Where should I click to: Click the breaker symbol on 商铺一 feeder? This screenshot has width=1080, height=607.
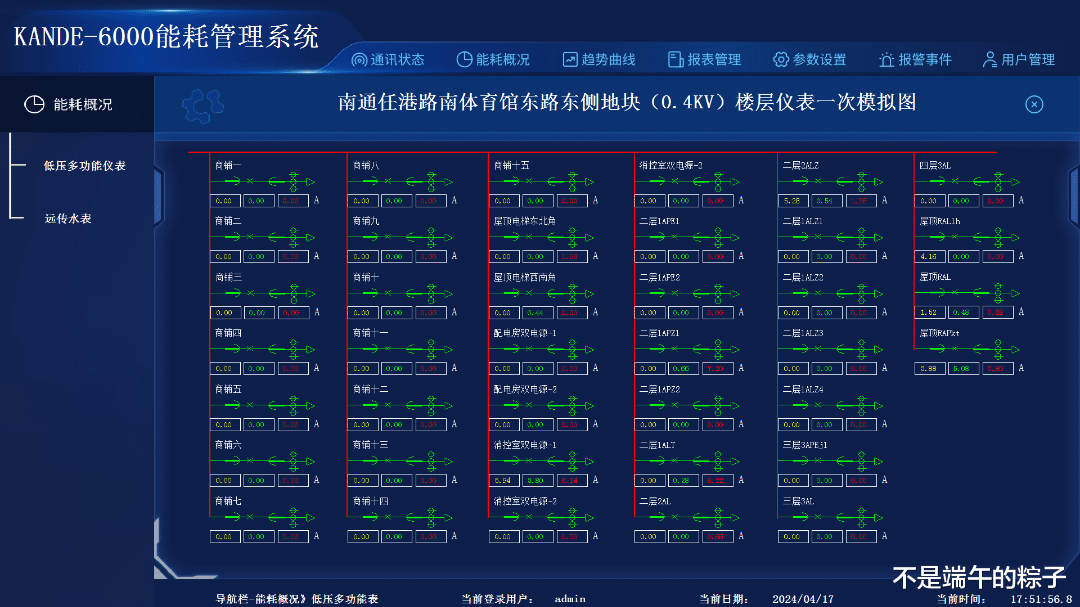point(251,181)
